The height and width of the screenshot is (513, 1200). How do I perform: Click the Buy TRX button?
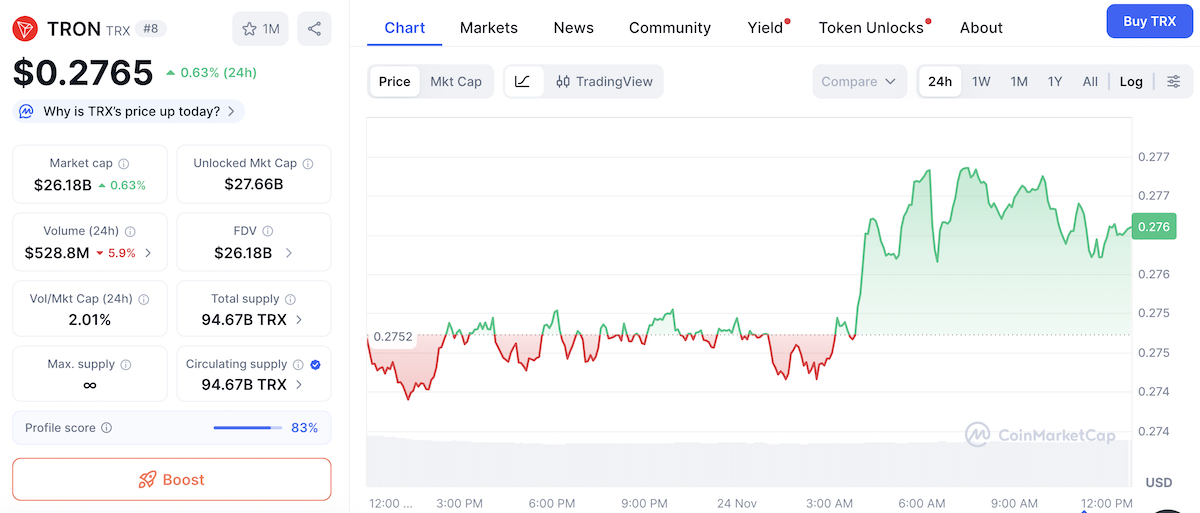pos(1149,21)
